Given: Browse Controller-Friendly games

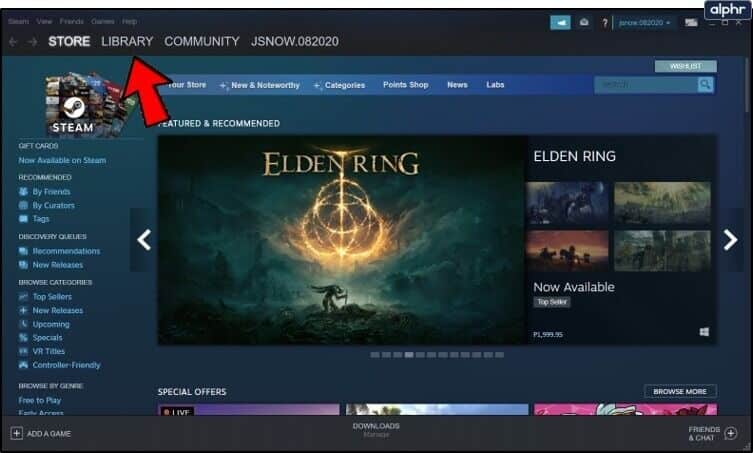Looking at the screenshot, I should point(66,365).
